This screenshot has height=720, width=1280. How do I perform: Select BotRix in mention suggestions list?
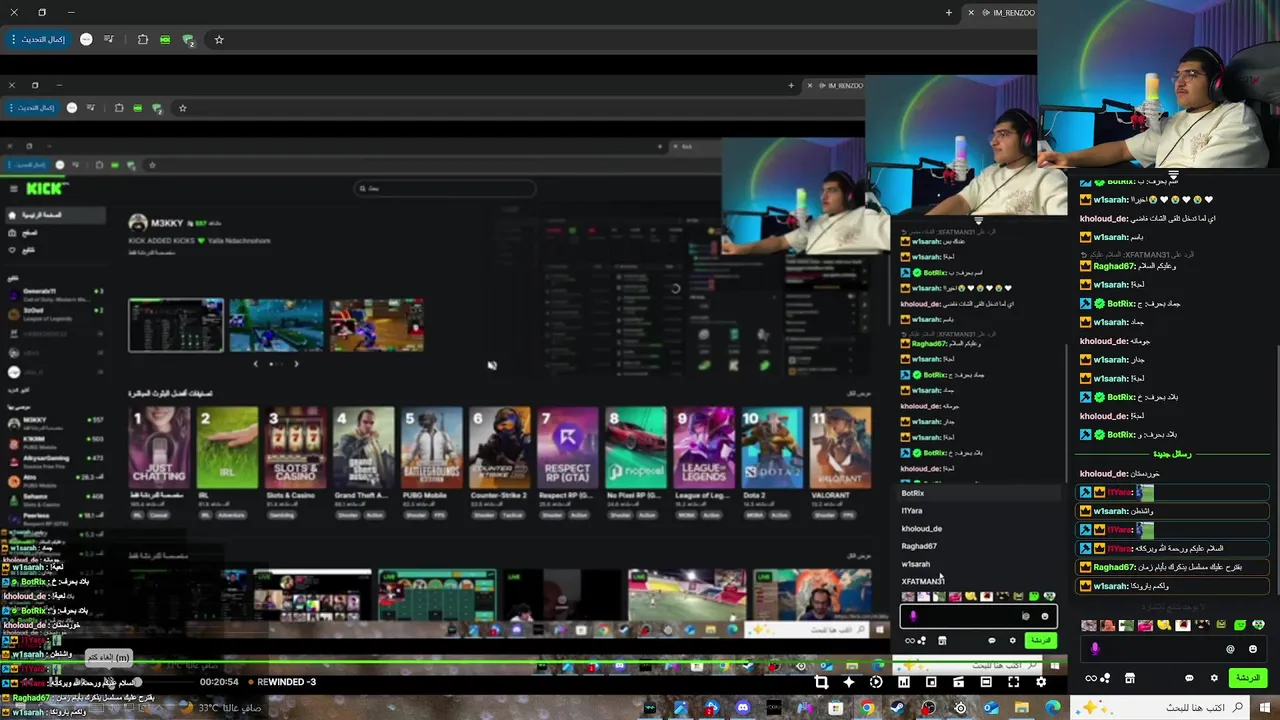click(x=977, y=493)
